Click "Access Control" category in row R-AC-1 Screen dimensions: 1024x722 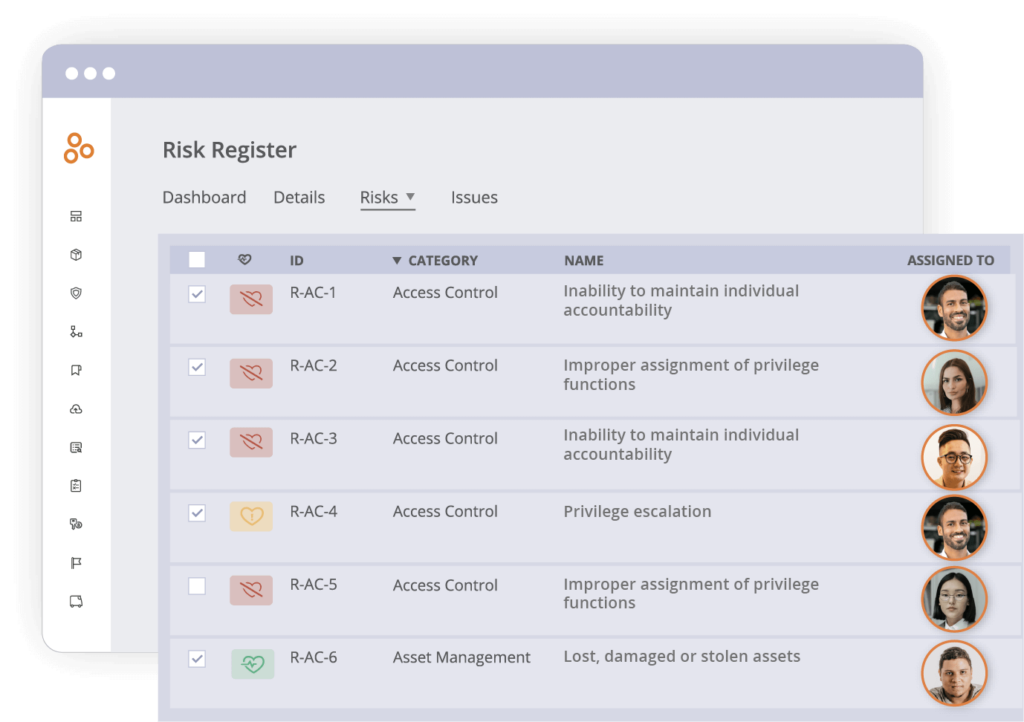point(445,292)
